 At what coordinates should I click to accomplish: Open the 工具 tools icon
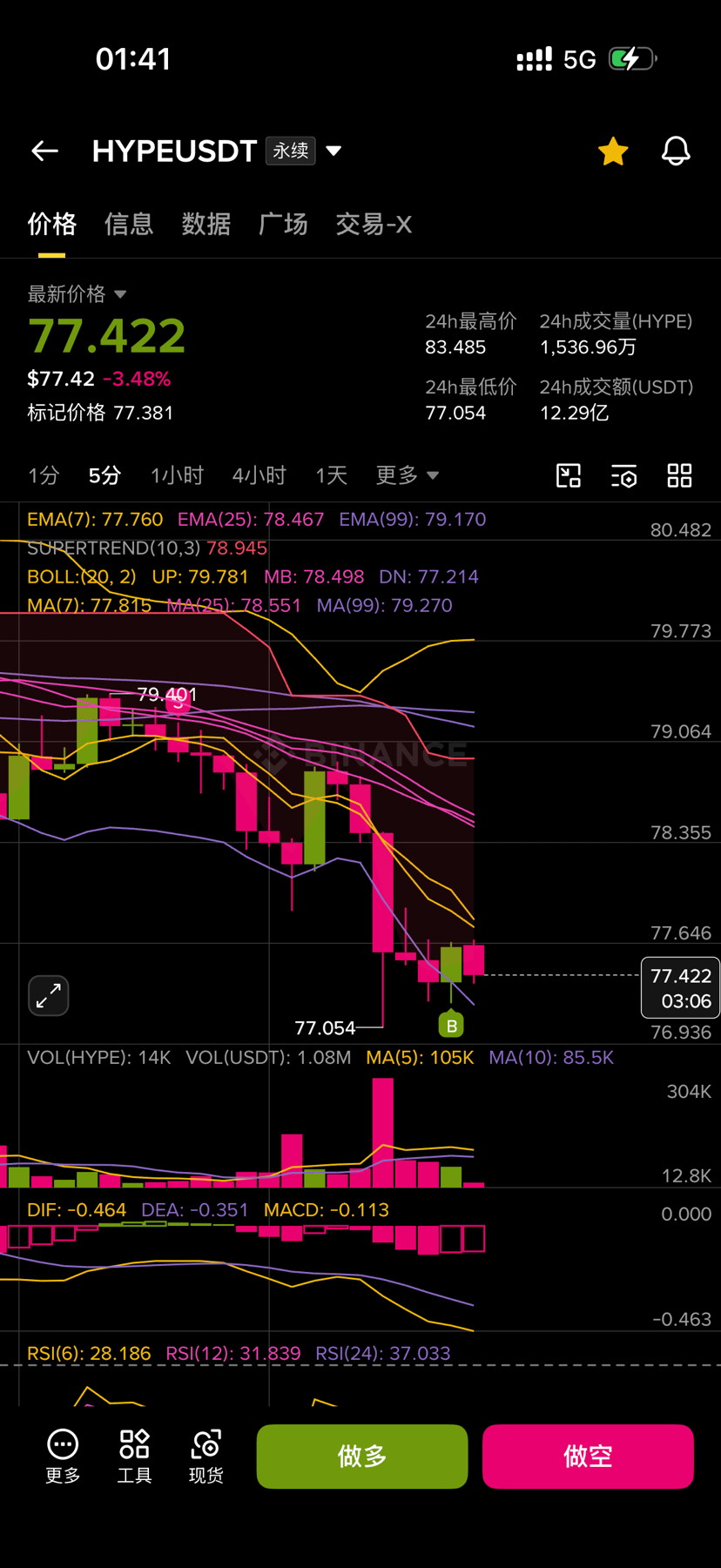(134, 1456)
